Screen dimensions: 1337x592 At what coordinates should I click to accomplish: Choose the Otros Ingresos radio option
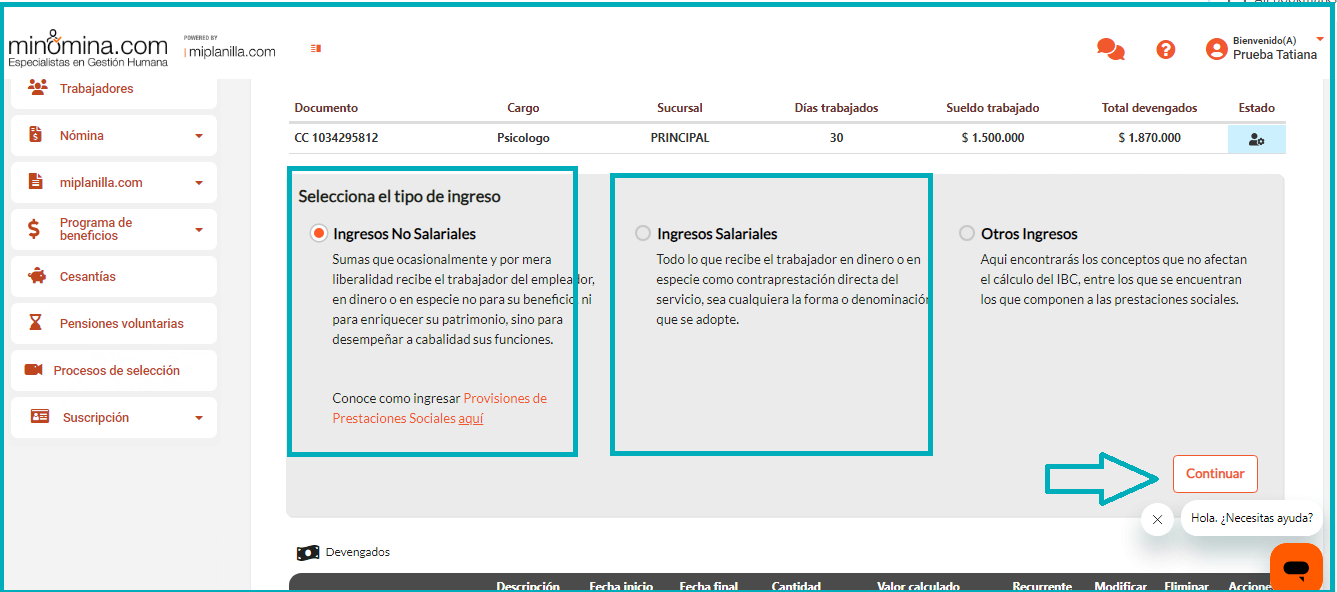[x=966, y=234]
